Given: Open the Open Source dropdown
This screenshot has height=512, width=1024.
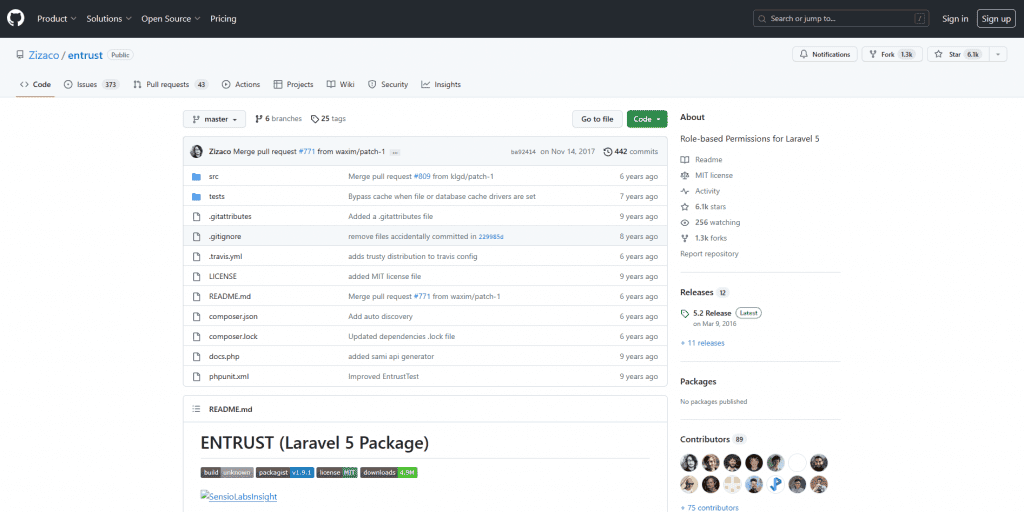Looking at the screenshot, I should coord(170,19).
